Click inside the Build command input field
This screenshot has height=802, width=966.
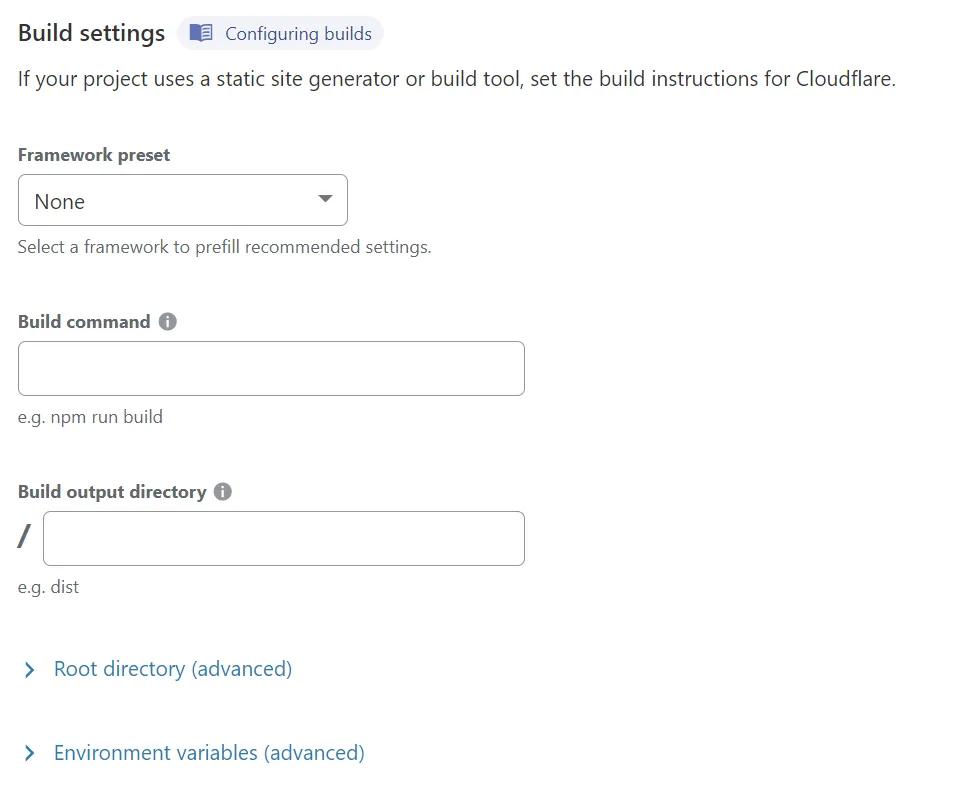point(271,368)
